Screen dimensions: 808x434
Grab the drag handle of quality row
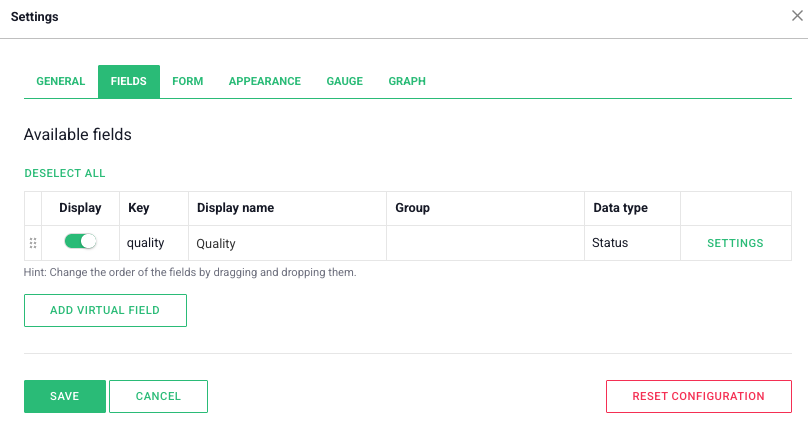(33, 243)
